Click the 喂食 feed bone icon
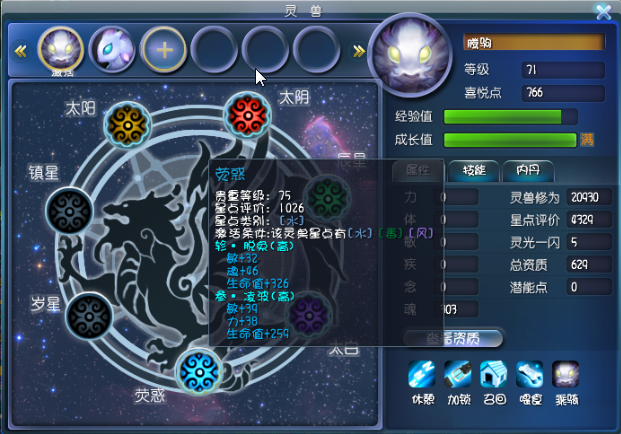The width and height of the screenshot is (621, 434). tap(530, 374)
